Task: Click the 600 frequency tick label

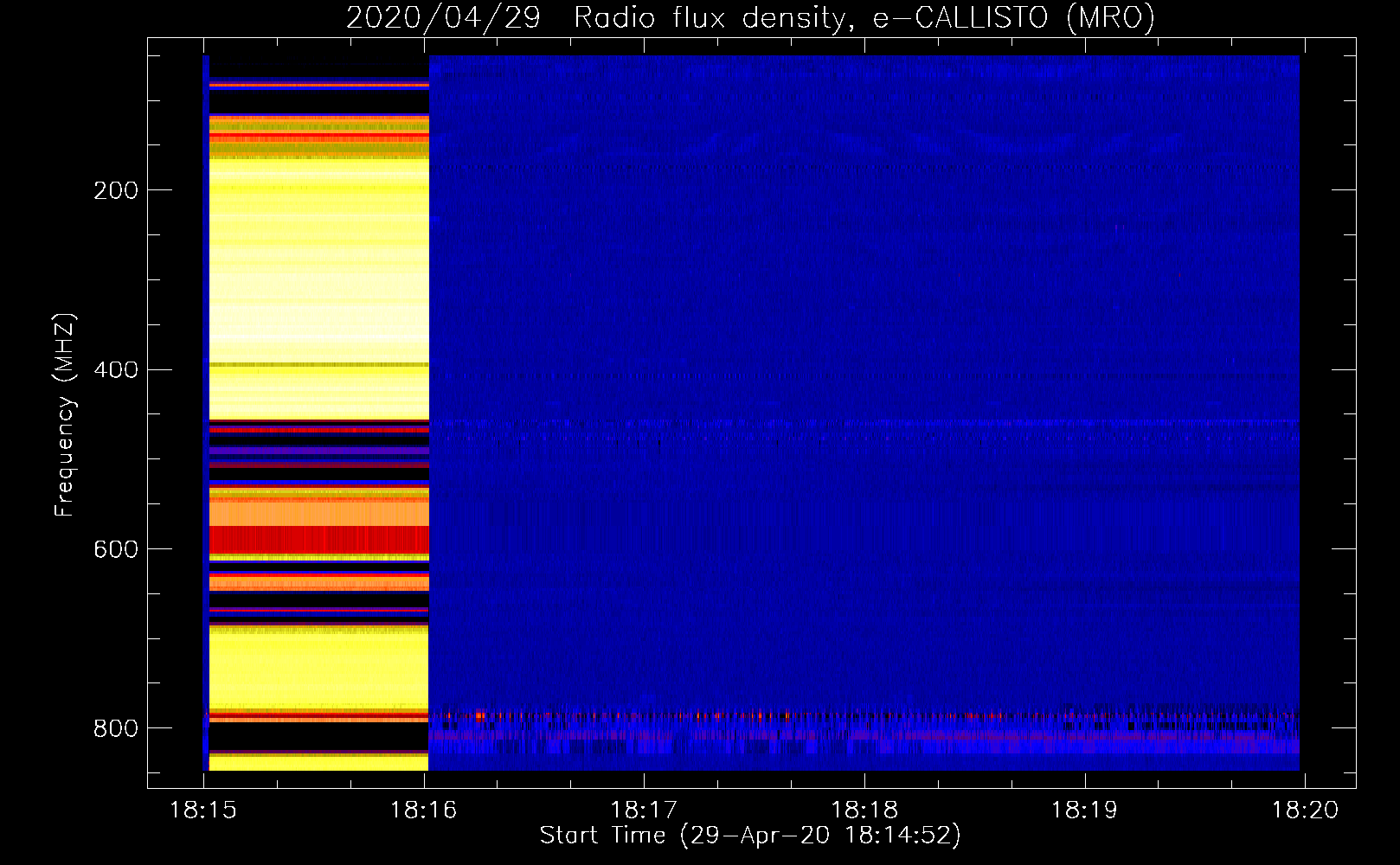Action: pos(116,550)
